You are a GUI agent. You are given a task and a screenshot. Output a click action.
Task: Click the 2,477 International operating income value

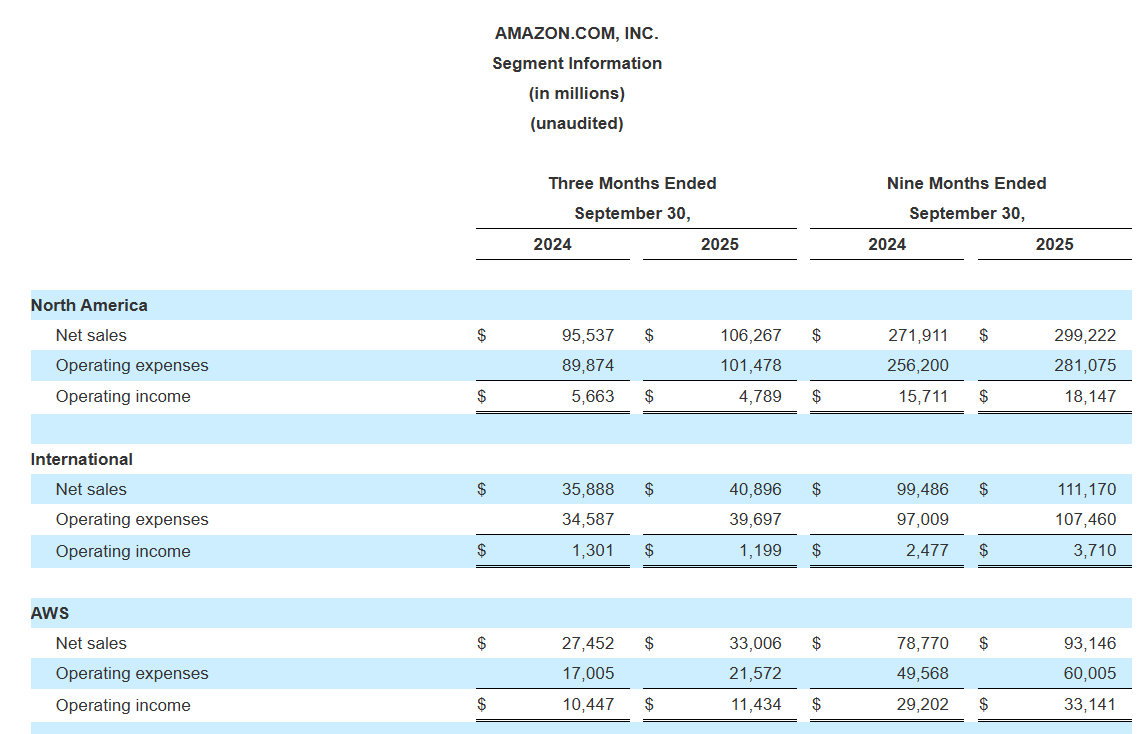click(927, 550)
